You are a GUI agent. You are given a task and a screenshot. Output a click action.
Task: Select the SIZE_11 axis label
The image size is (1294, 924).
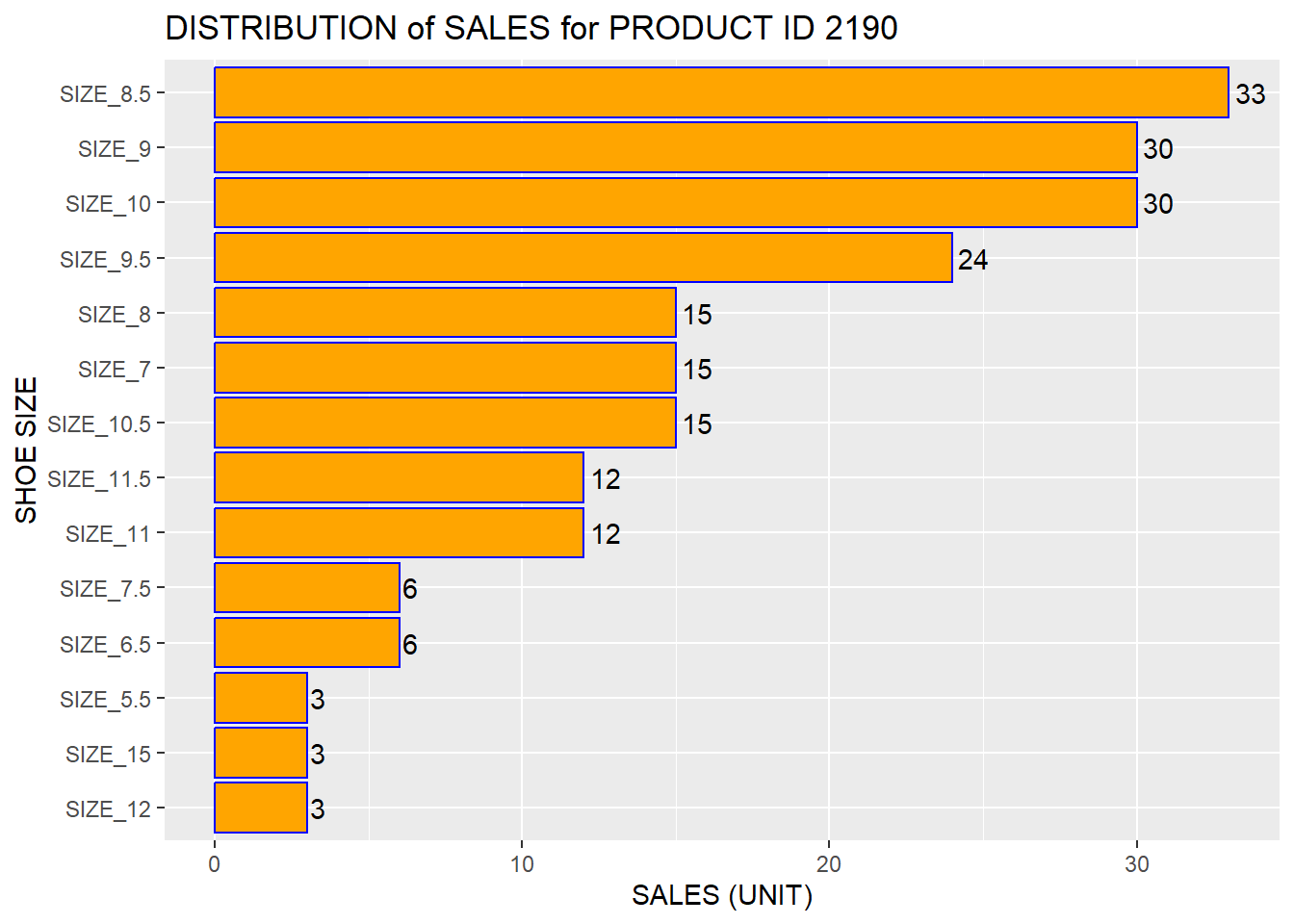click(108, 534)
